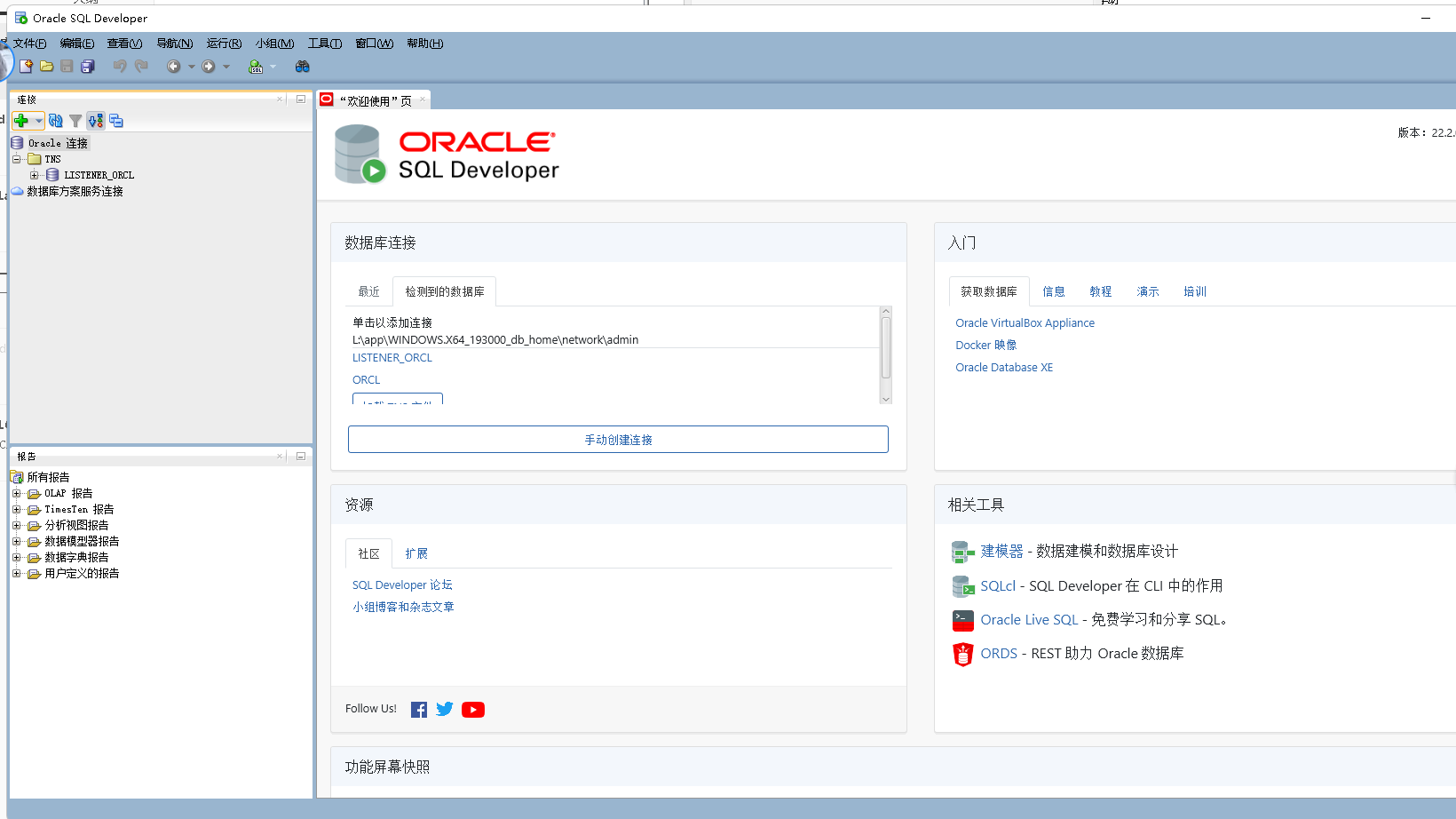Open the 编辑(E) menu
The height and width of the screenshot is (819, 1456).
tap(77, 44)
